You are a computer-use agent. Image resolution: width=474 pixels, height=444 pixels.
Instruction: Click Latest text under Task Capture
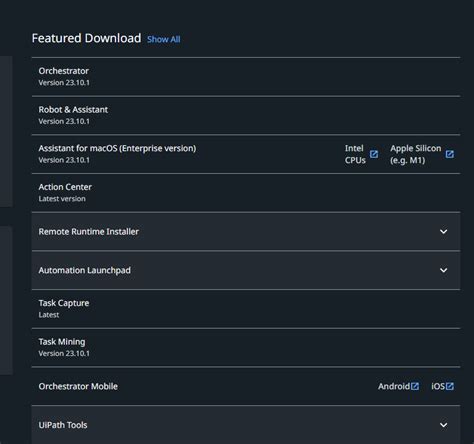coord(49,315)
